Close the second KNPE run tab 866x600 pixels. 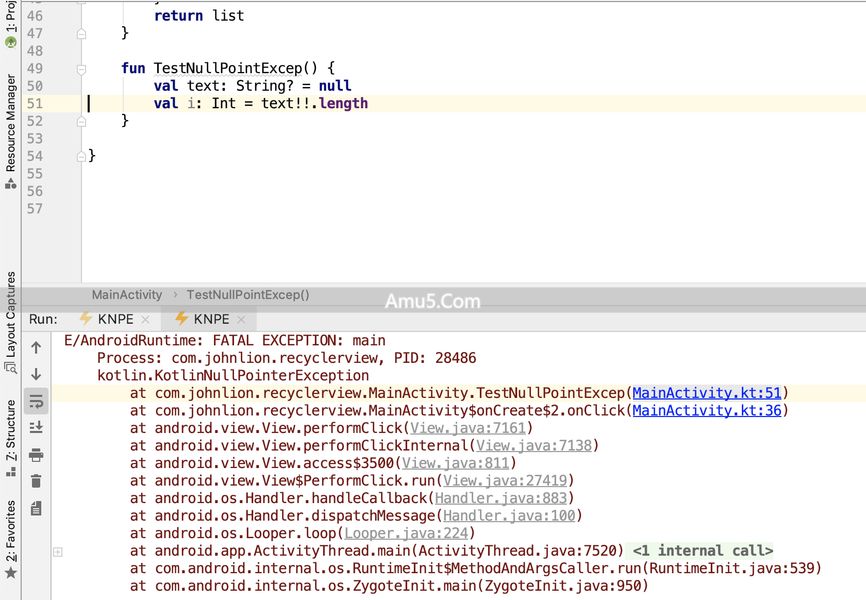pos(241,319)
